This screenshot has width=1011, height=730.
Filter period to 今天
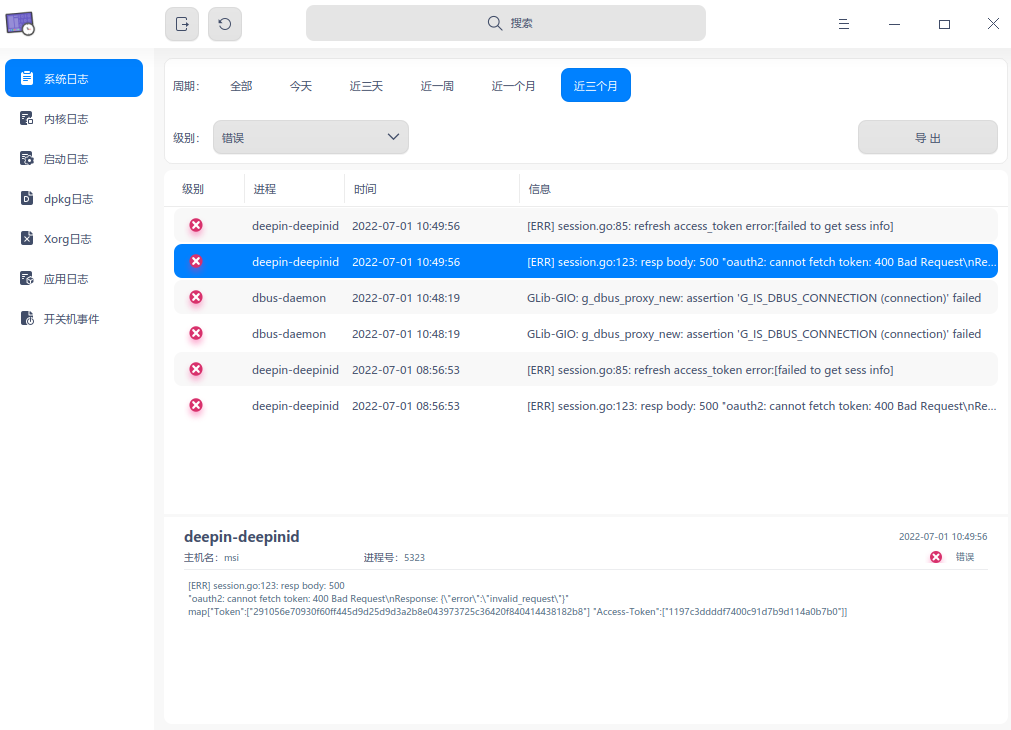coord(301,86)
